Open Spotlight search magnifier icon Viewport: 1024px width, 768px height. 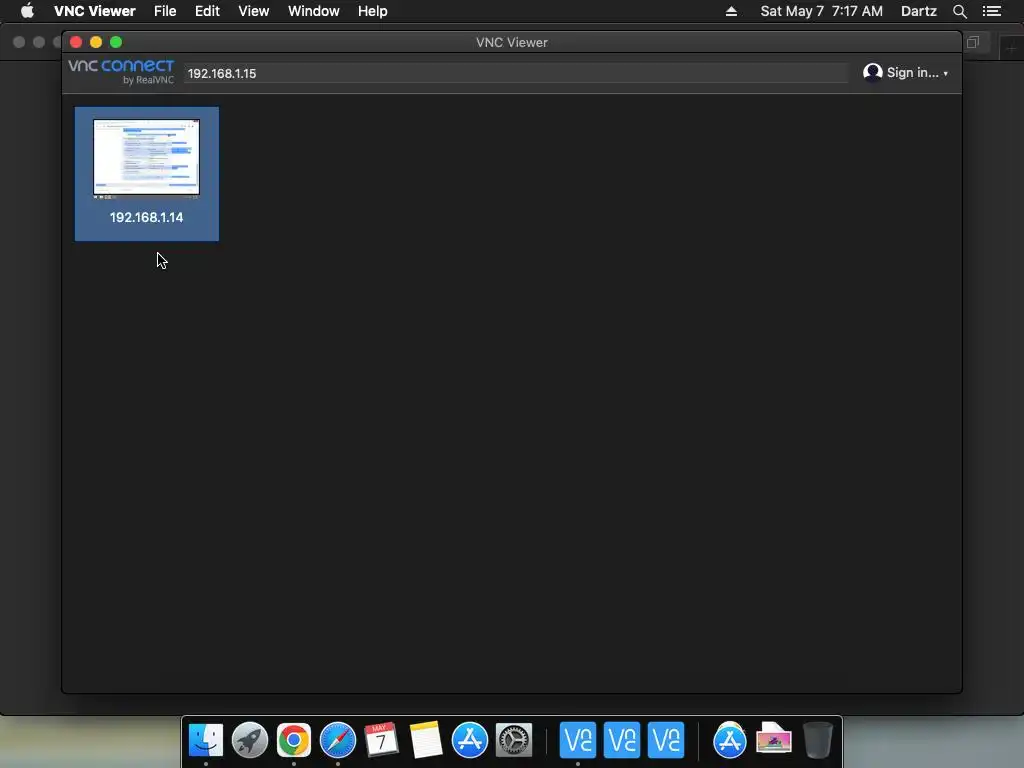[959, 11]
